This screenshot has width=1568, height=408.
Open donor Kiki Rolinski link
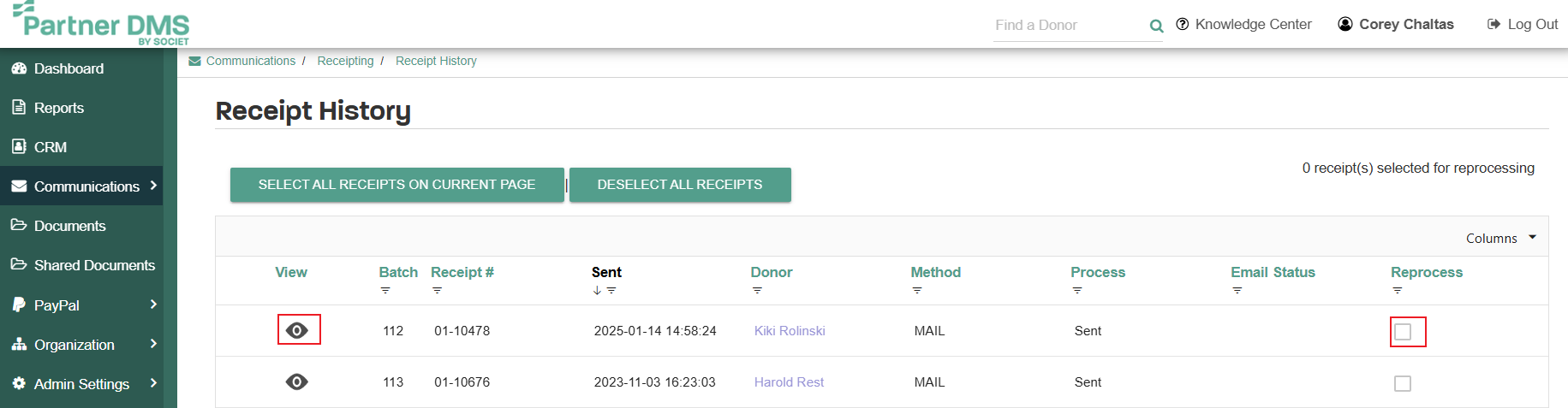point(790,331)
